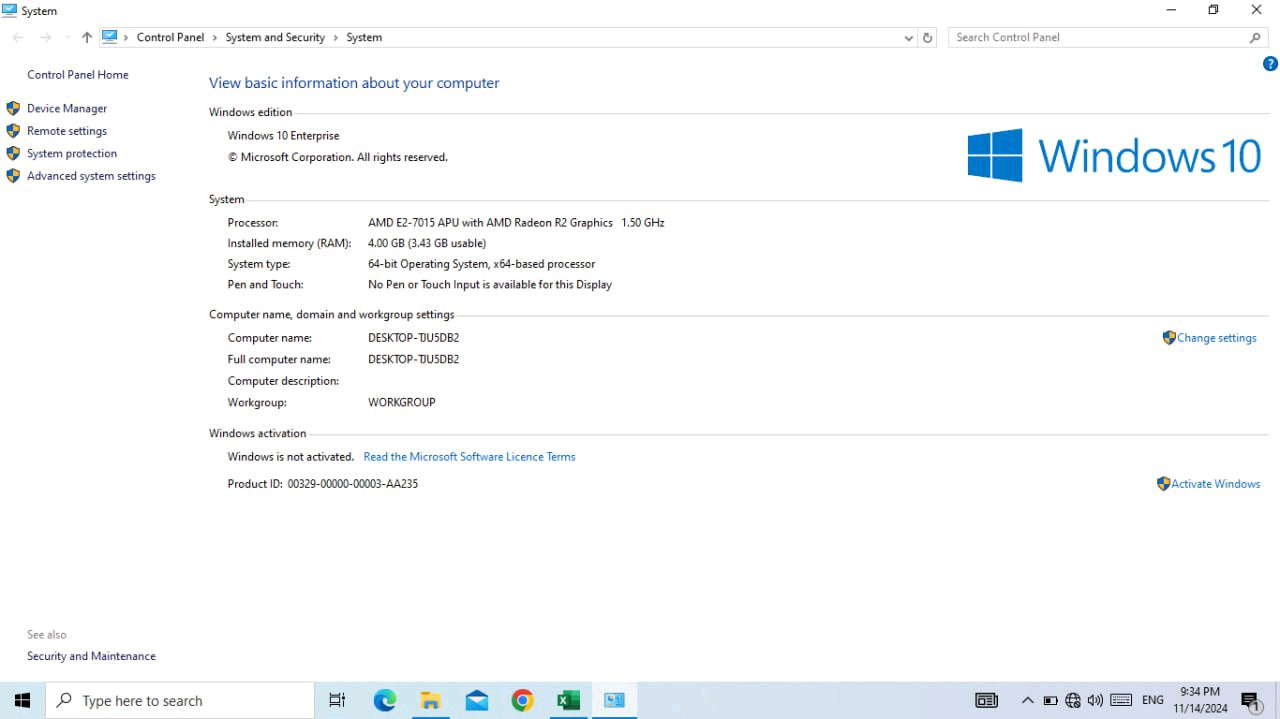The width and height of the screenshot is (1280, 719).
Task: Click 'No Pen or Touch Input' text
Action: coord(490,285)
